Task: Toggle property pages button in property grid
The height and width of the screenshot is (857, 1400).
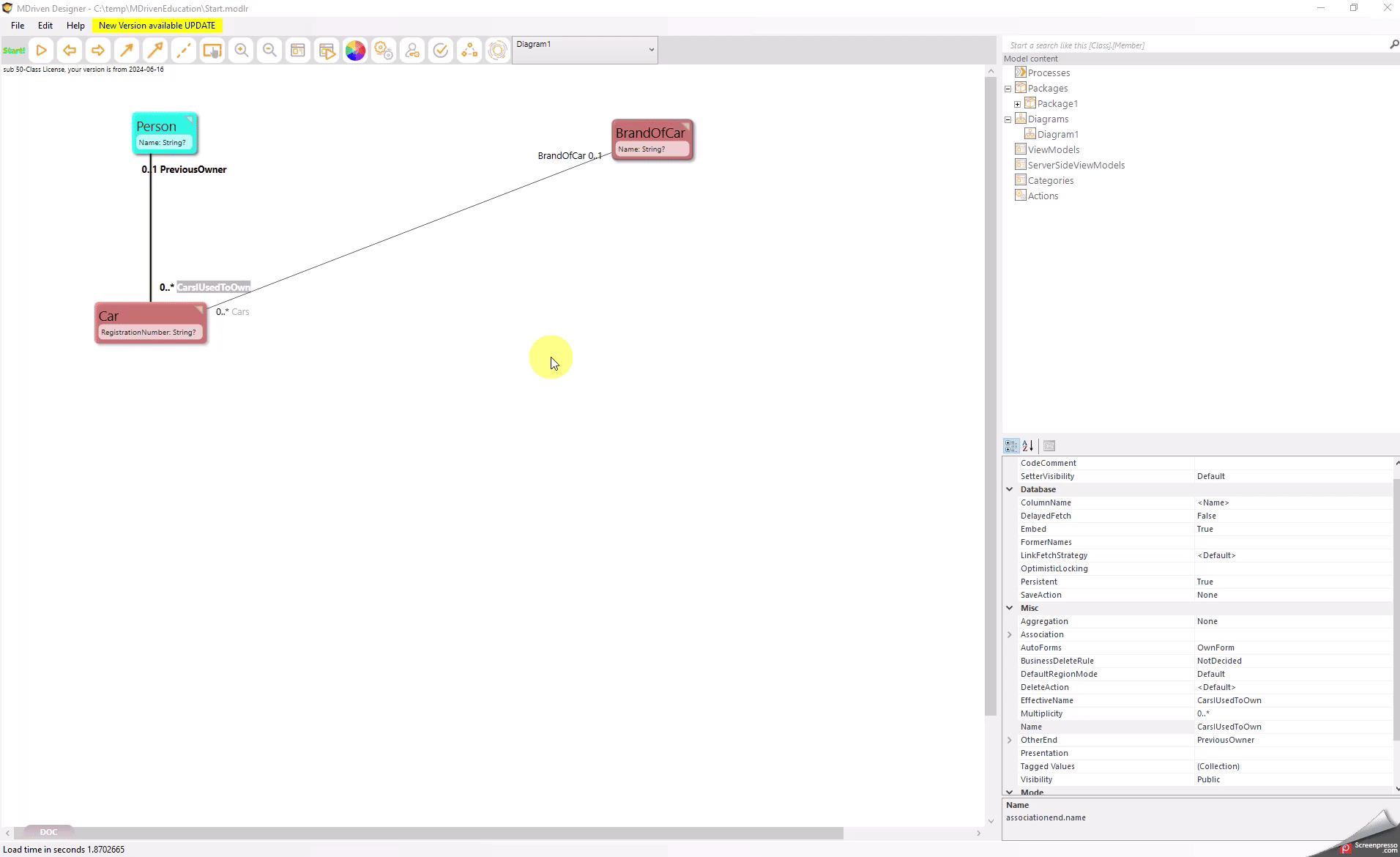Action: 1049,445
